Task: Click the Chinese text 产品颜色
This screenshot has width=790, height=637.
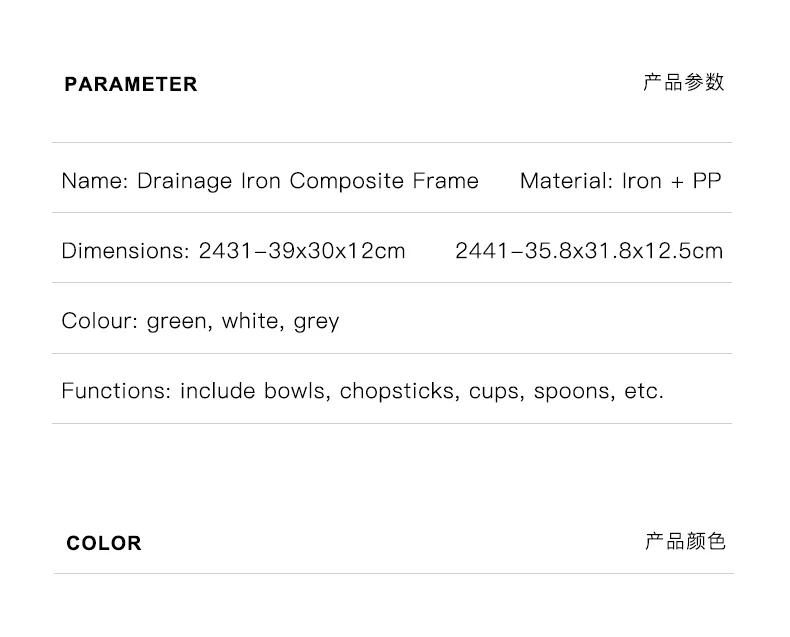Action: tap(685, 542)
